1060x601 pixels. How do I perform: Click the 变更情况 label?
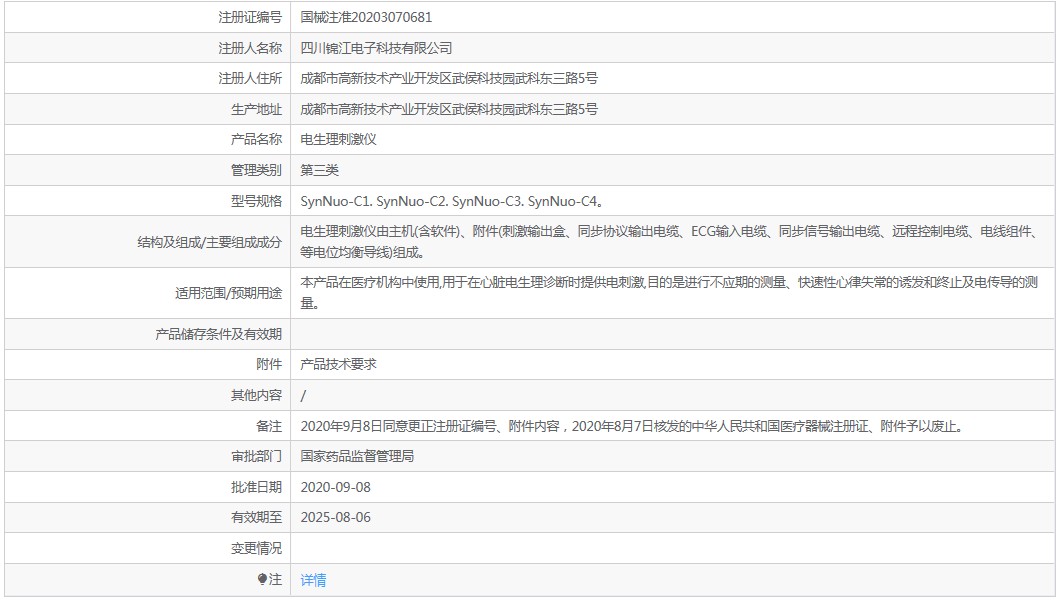(256, 548)
